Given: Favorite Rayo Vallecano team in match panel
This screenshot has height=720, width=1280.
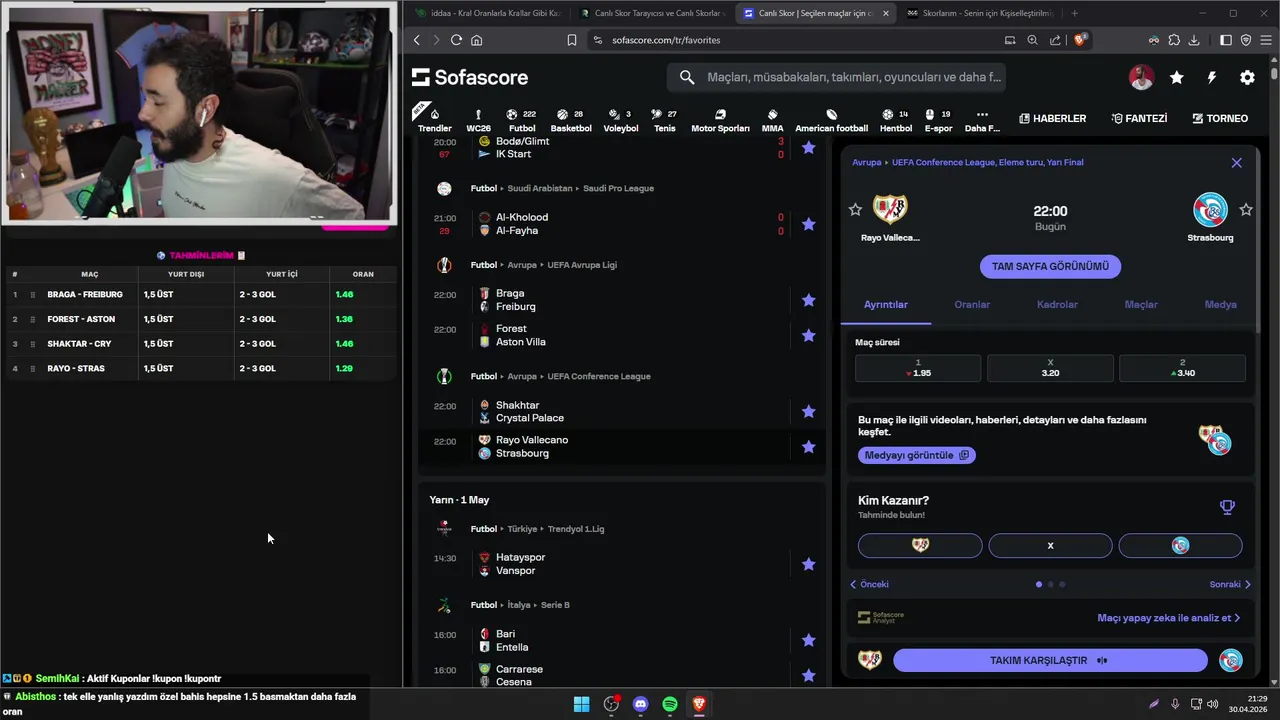Looking at the screenshot, I should point(855,209).
